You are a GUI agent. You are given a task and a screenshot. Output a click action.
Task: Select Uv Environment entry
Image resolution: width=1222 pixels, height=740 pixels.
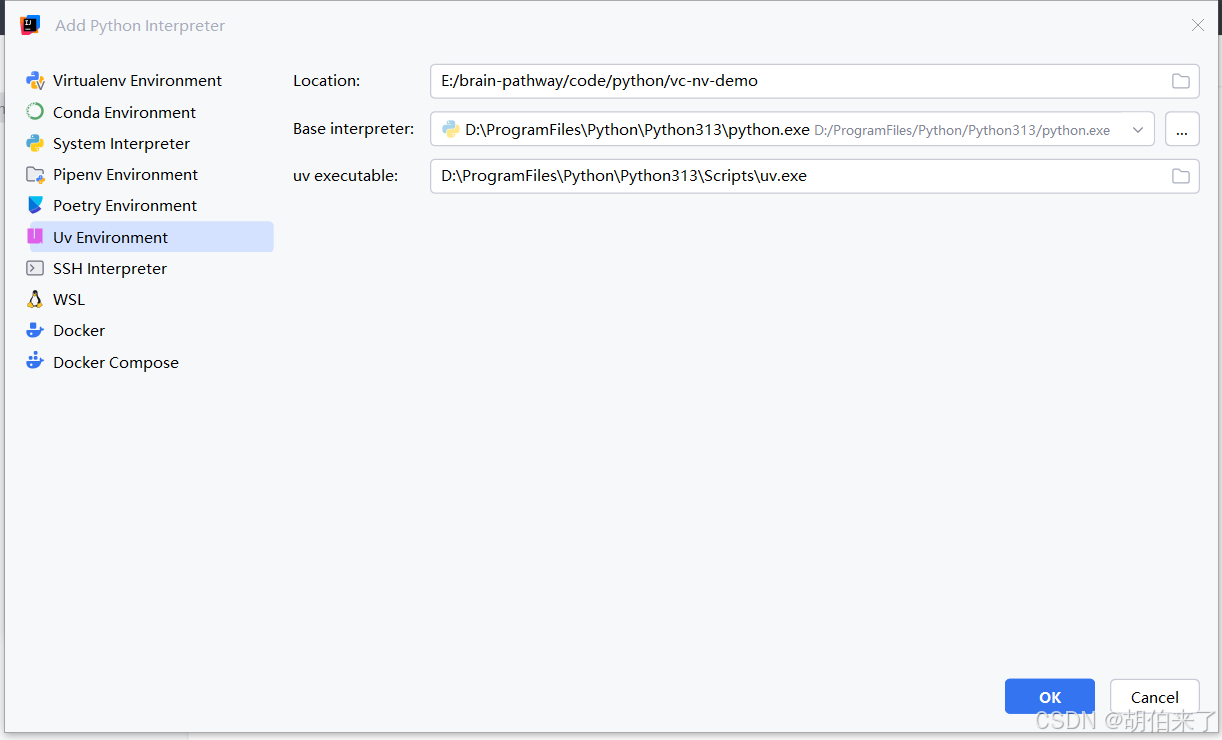(149, 237)
